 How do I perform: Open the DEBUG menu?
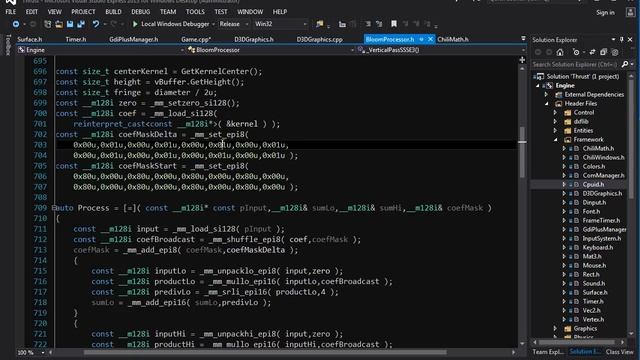point(141,12)
